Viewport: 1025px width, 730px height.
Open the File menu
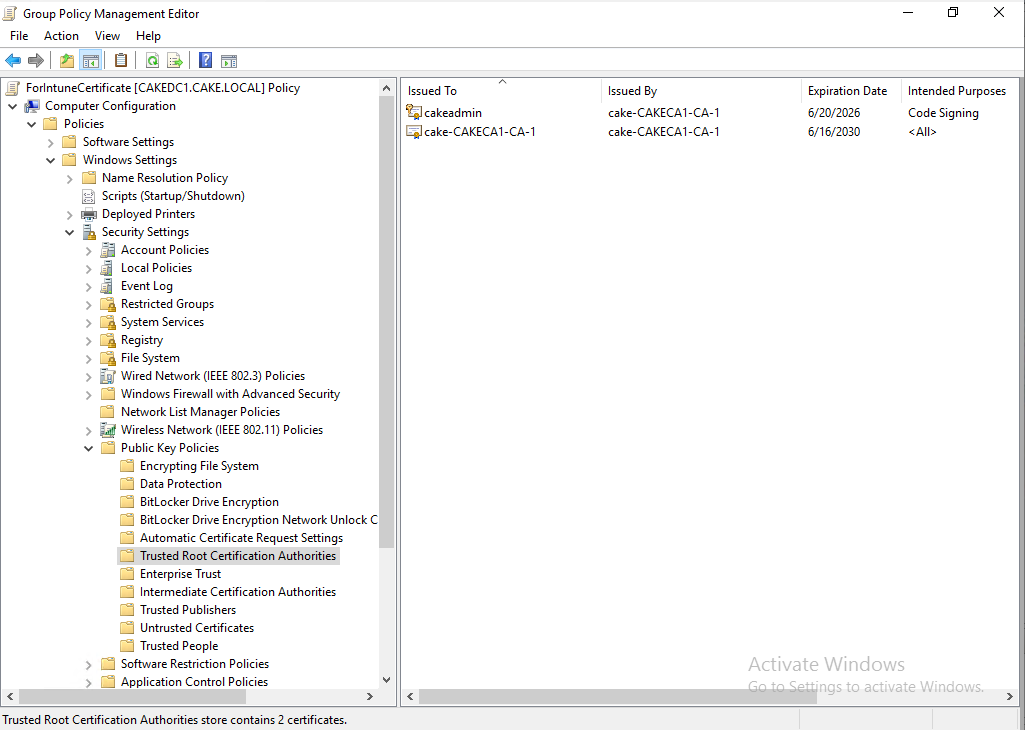(x=19, y=36)
